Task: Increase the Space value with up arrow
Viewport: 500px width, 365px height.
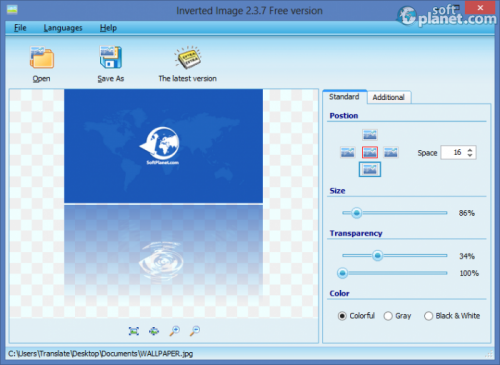Action: pos(470,150)
